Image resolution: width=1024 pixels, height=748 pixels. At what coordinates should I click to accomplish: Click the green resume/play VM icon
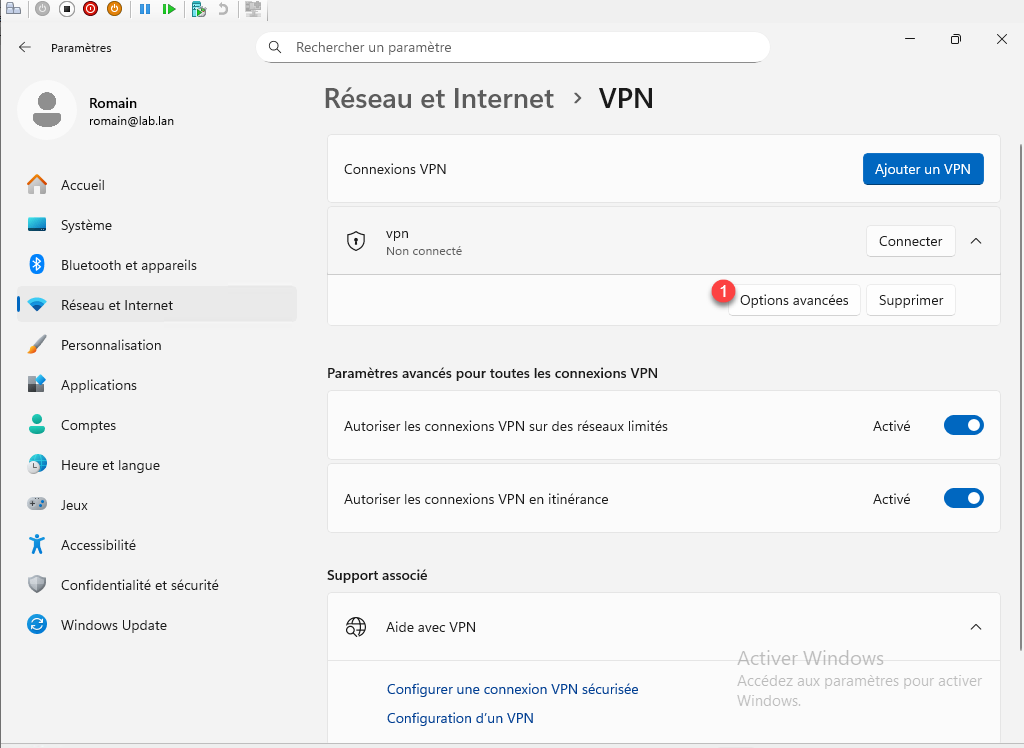tap(169, 9)
